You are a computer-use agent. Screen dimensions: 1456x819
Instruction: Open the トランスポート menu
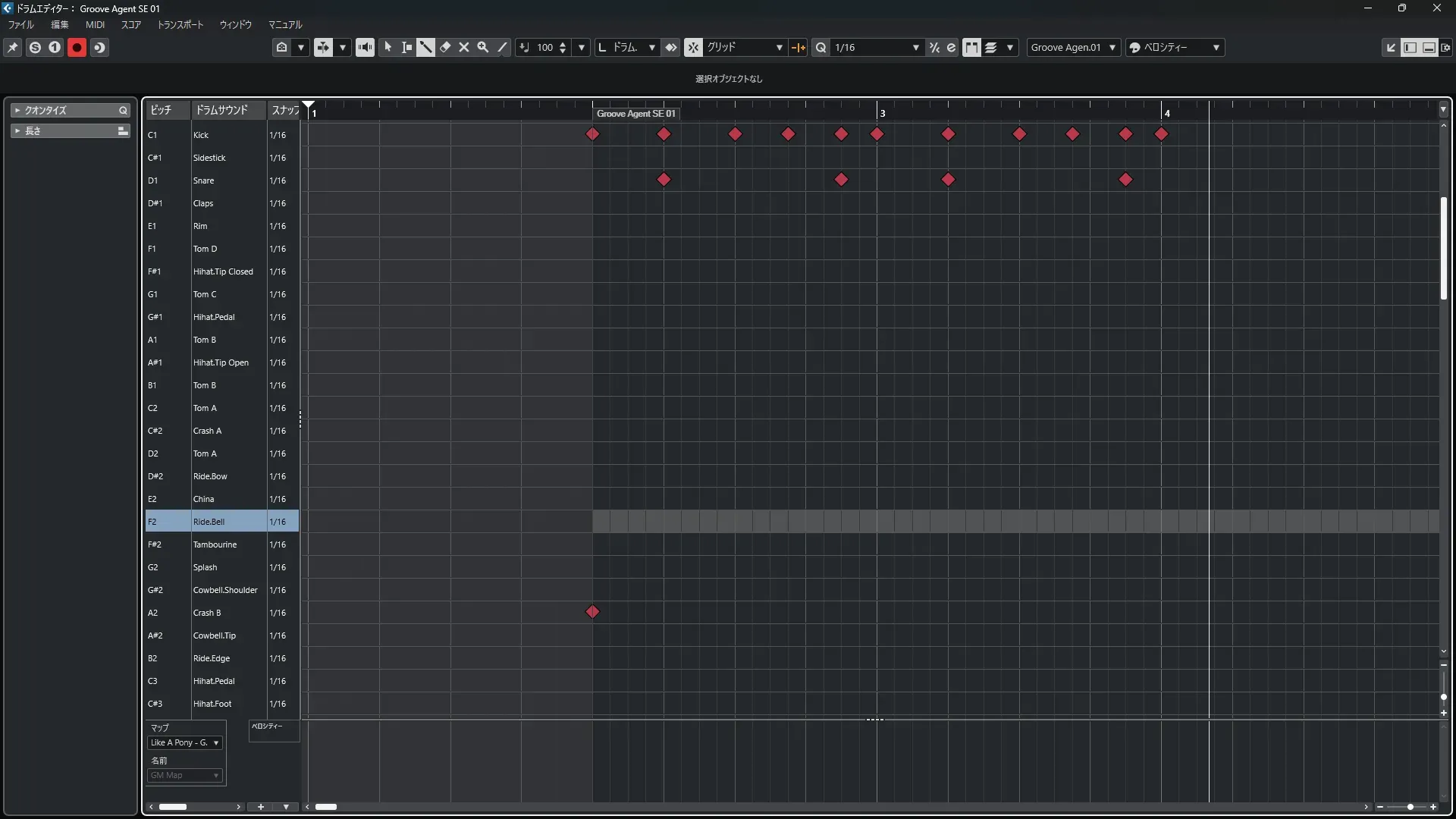(180, 25)
